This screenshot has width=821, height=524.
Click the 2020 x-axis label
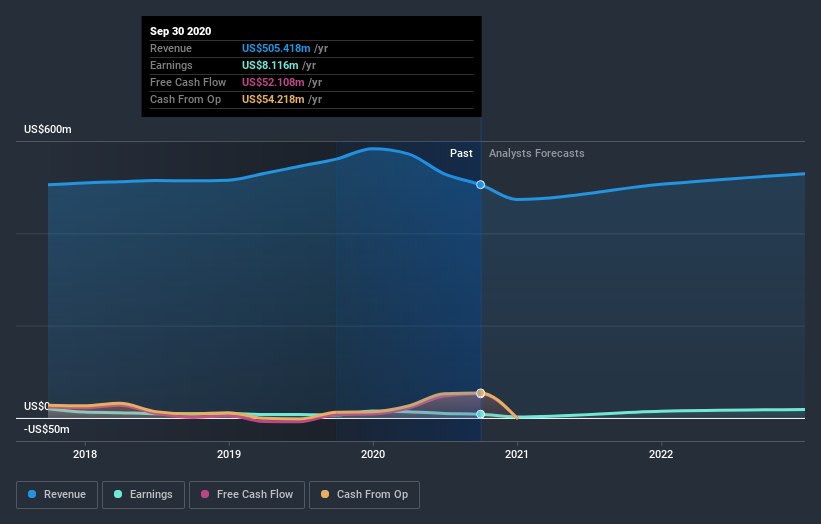point(373,454)
